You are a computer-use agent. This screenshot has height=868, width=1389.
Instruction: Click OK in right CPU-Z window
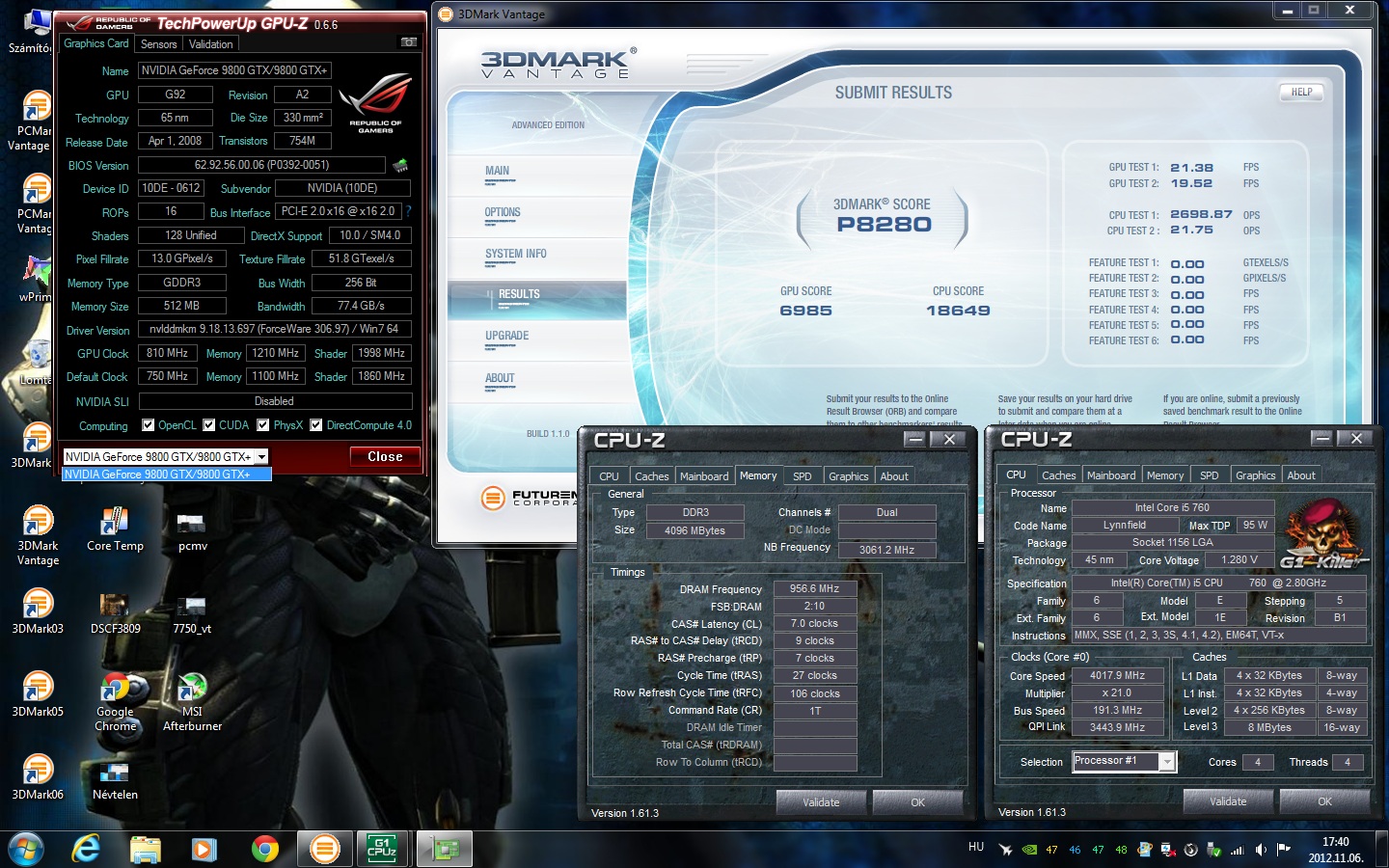click(x=1324, y=801)
